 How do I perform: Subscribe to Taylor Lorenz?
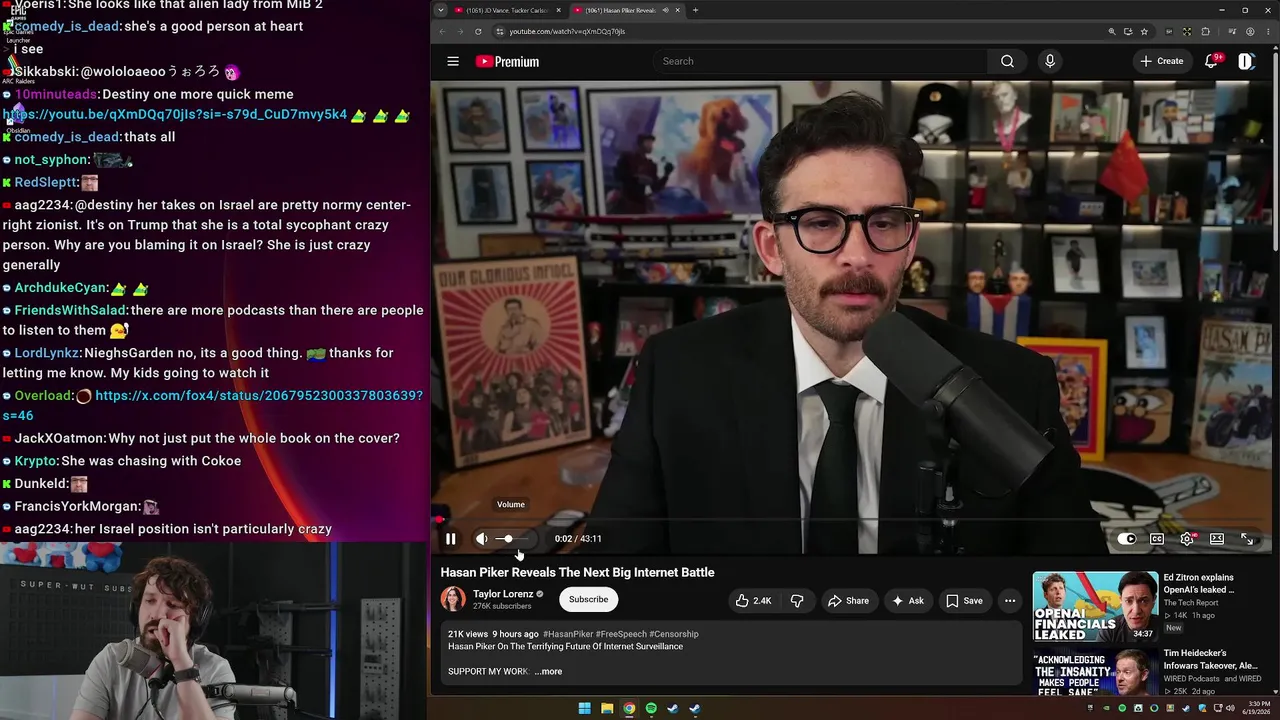click(x=588, y=599)
